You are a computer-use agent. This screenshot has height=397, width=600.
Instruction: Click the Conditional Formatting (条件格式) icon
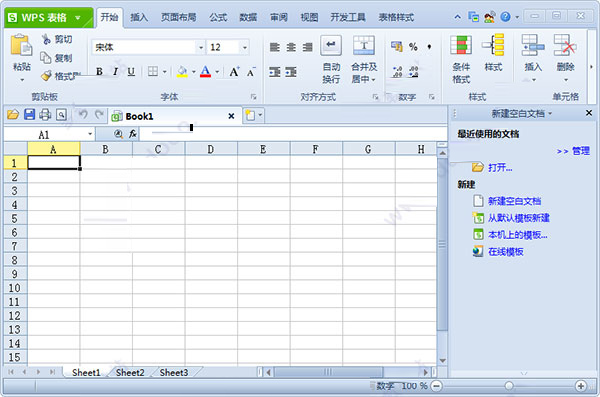(461, 45)
